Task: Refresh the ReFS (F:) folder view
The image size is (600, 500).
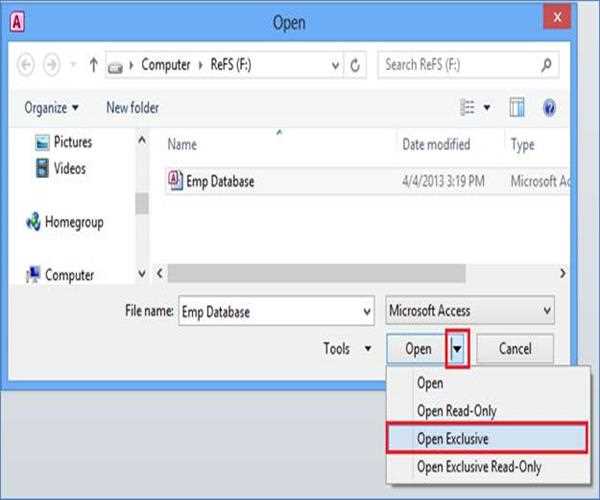Action: [355, 65]
